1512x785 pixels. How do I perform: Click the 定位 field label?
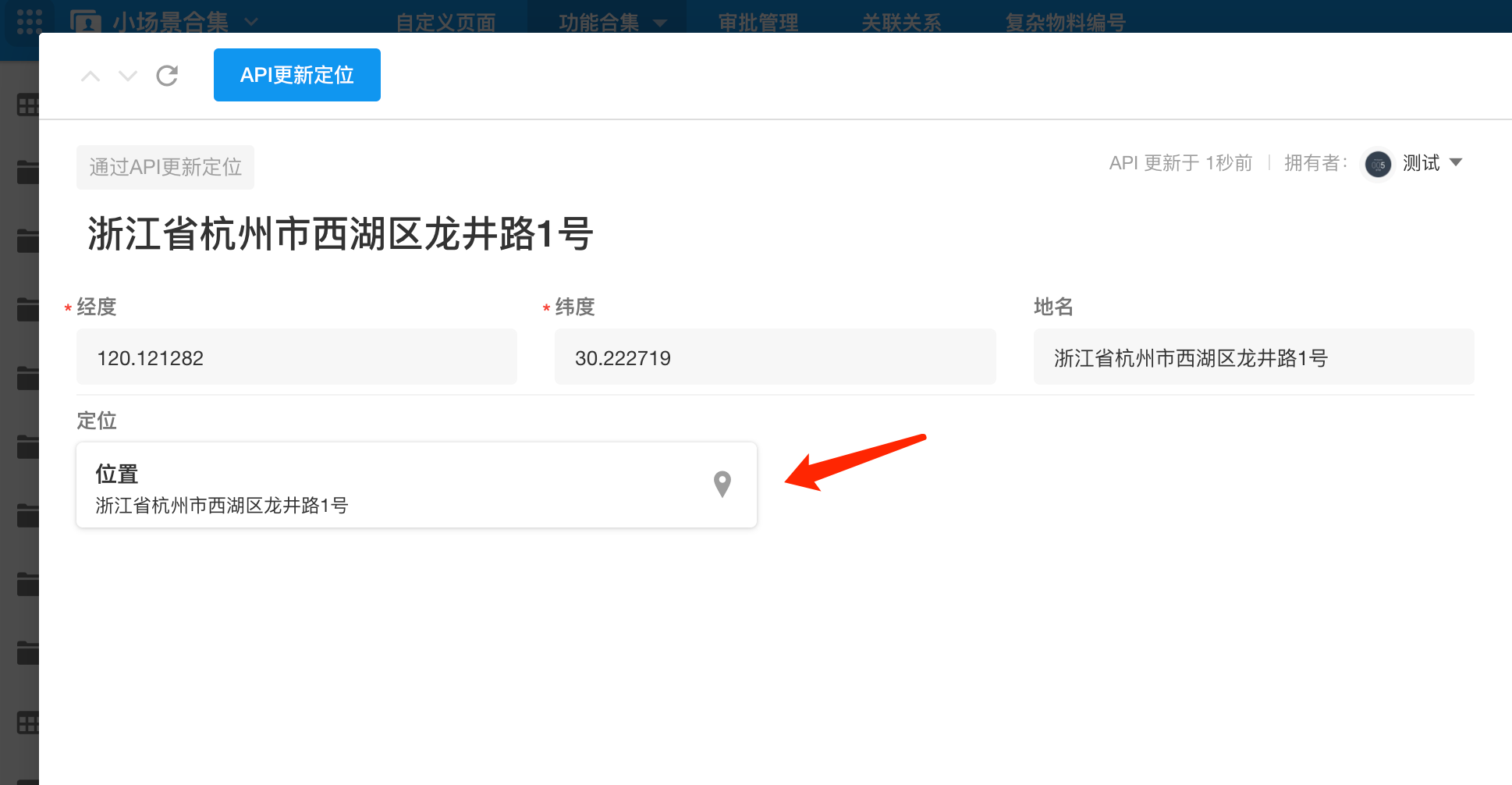(97, 421)
